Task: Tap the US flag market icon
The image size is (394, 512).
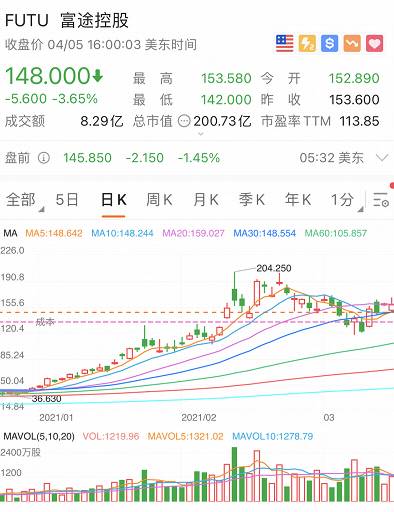Action: [x=285, y=43]
